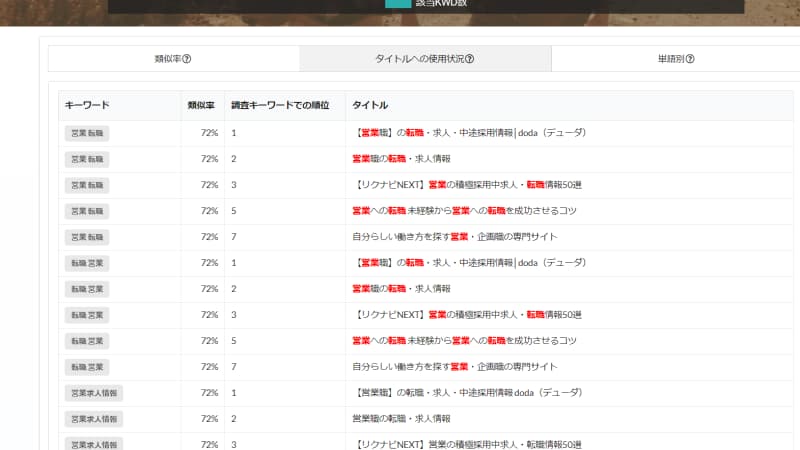This screenshot has height=450, width=800.
Task: Switch to the 単語別 tab
Action: coord(676,59)
